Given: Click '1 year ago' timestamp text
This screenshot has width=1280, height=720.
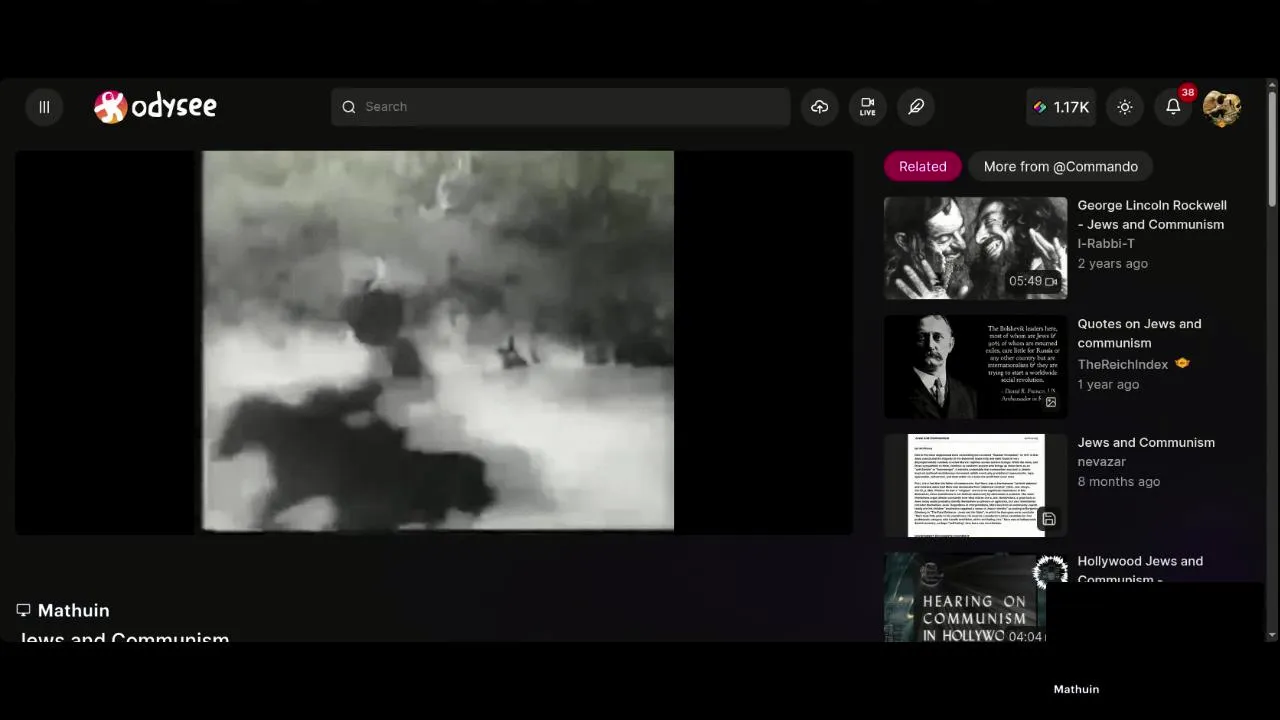Looking at the screenshot, I should click(x=1108, y=385).
